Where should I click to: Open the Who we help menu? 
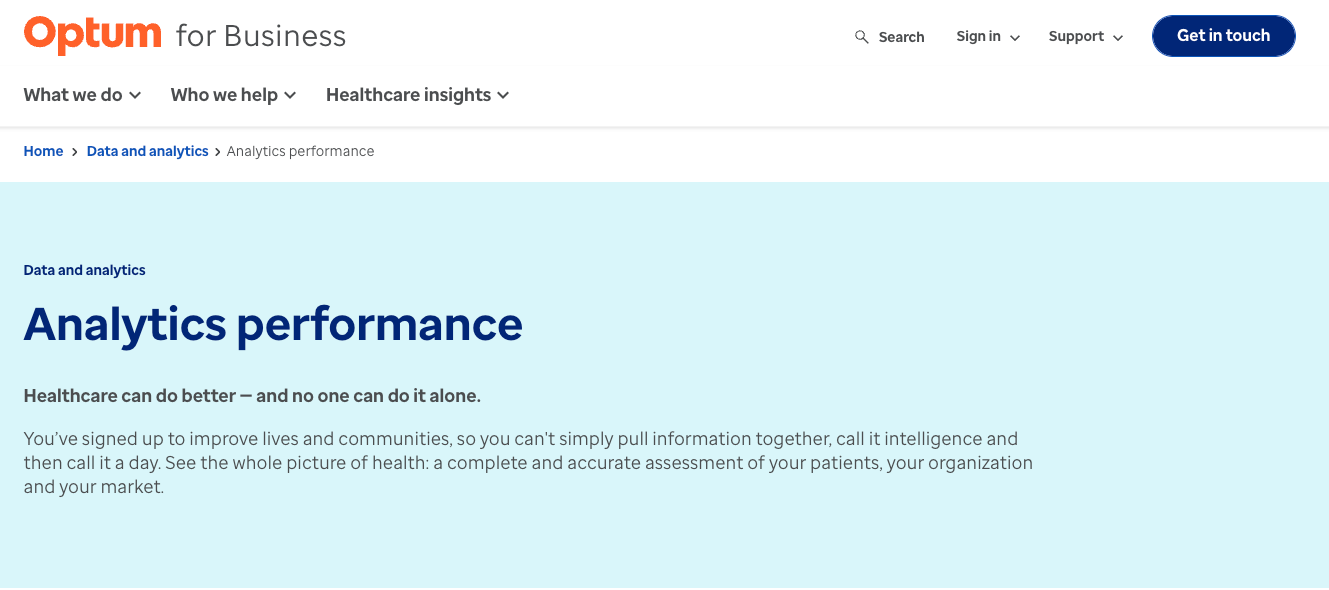[x=234, y=95]
